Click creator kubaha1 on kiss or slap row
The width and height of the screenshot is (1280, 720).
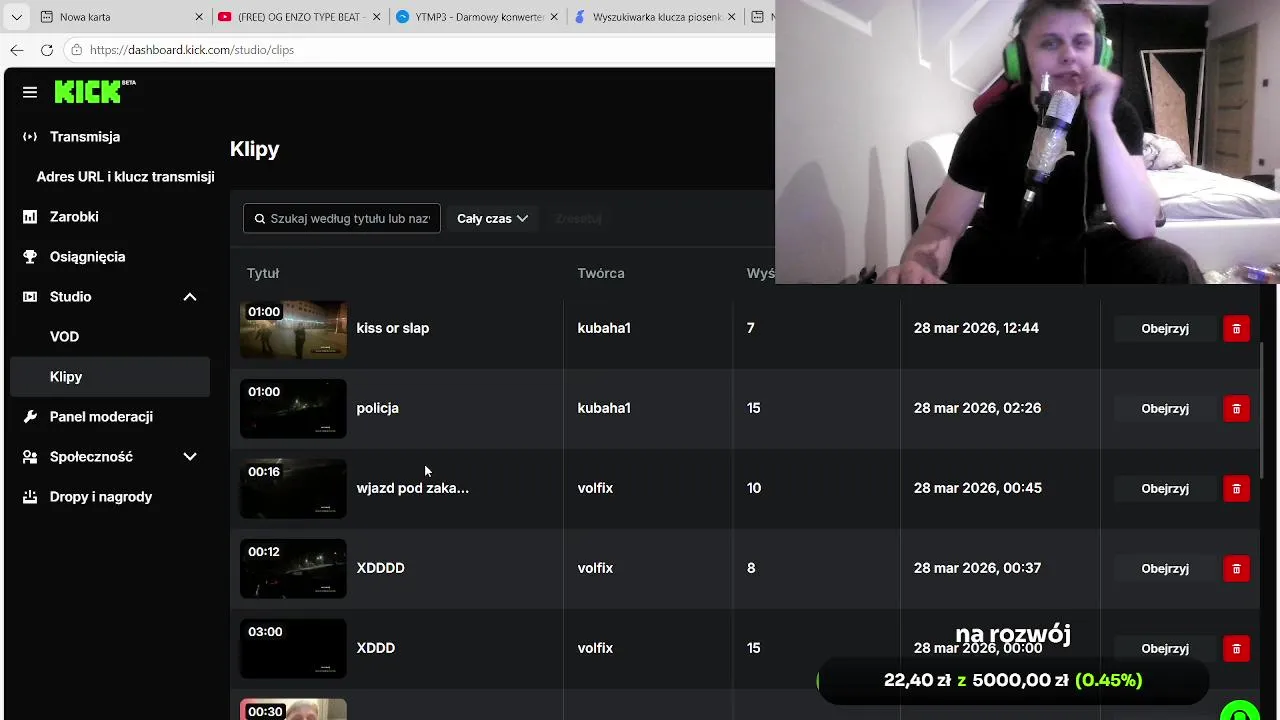(603, 328)
